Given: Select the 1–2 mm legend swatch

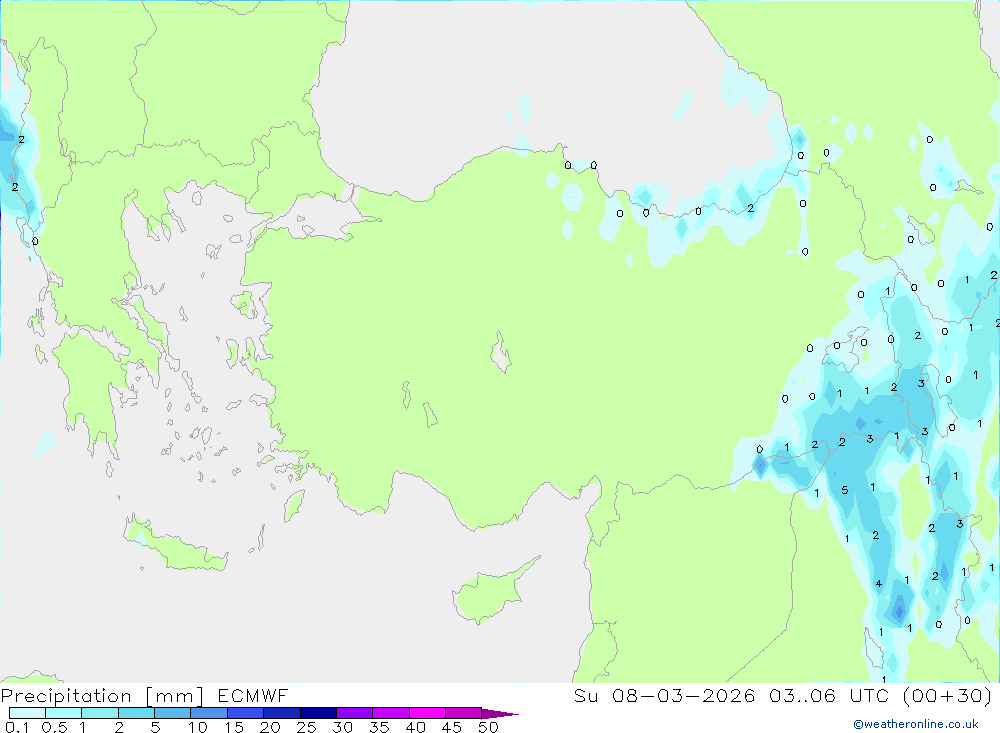Looking at the screenshot, I should pyautogui.click(x=100, y=713).
